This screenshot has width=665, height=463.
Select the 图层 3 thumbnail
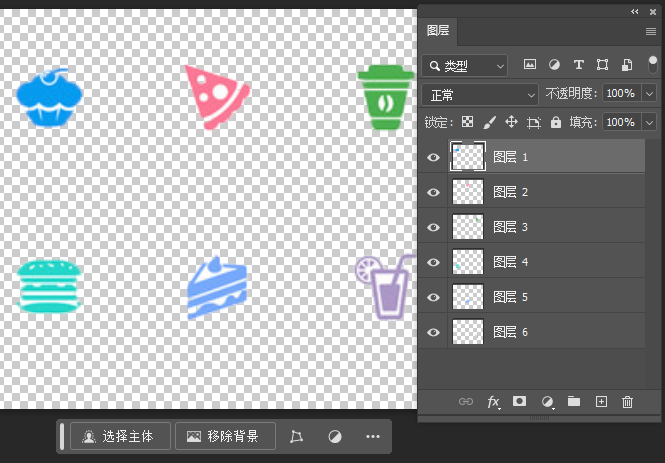coord(467,227)
